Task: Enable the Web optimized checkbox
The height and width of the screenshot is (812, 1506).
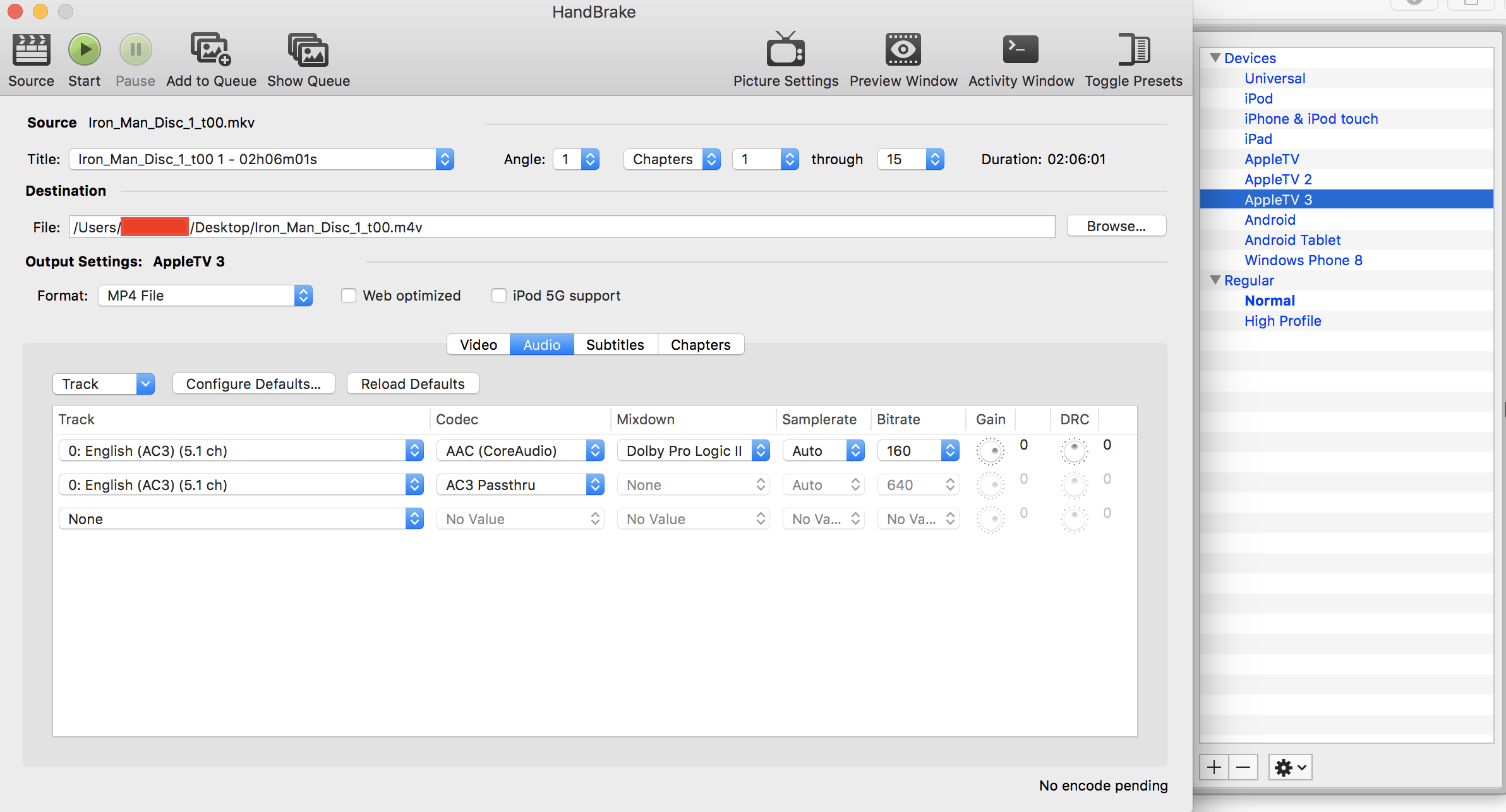Action: [349, 296]
